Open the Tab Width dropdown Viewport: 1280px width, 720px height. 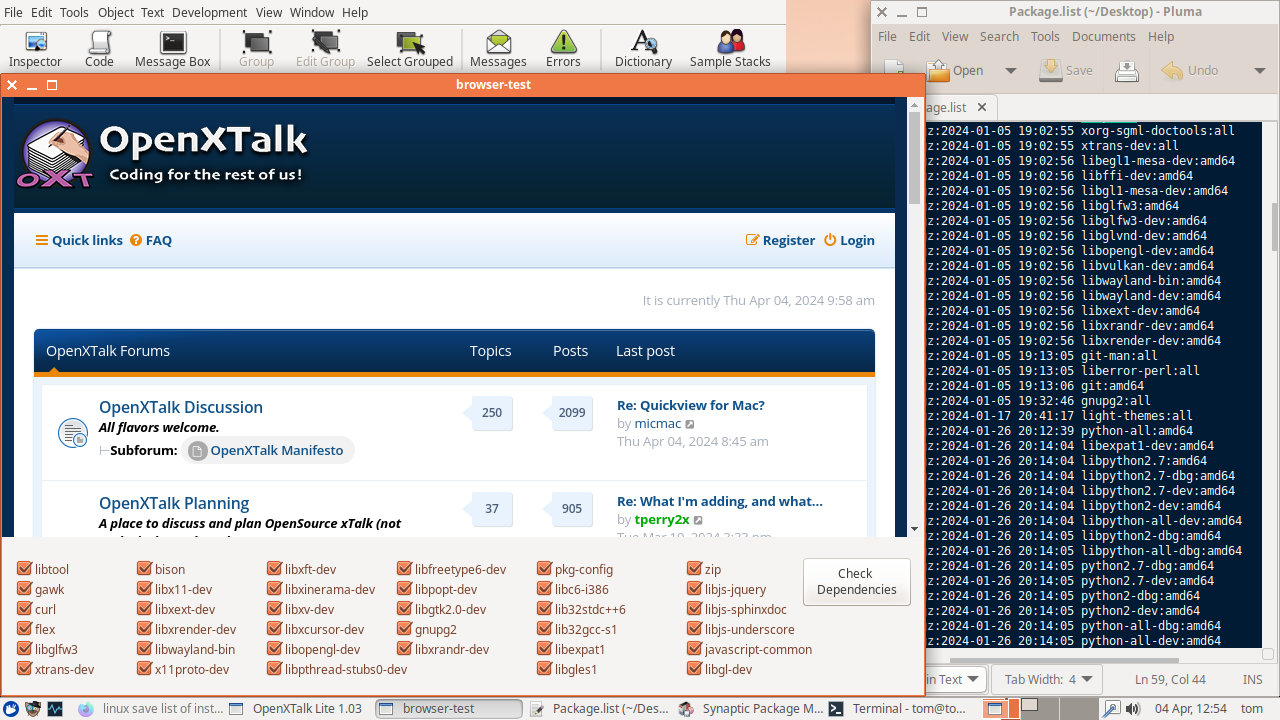(x=1048, y=679)
